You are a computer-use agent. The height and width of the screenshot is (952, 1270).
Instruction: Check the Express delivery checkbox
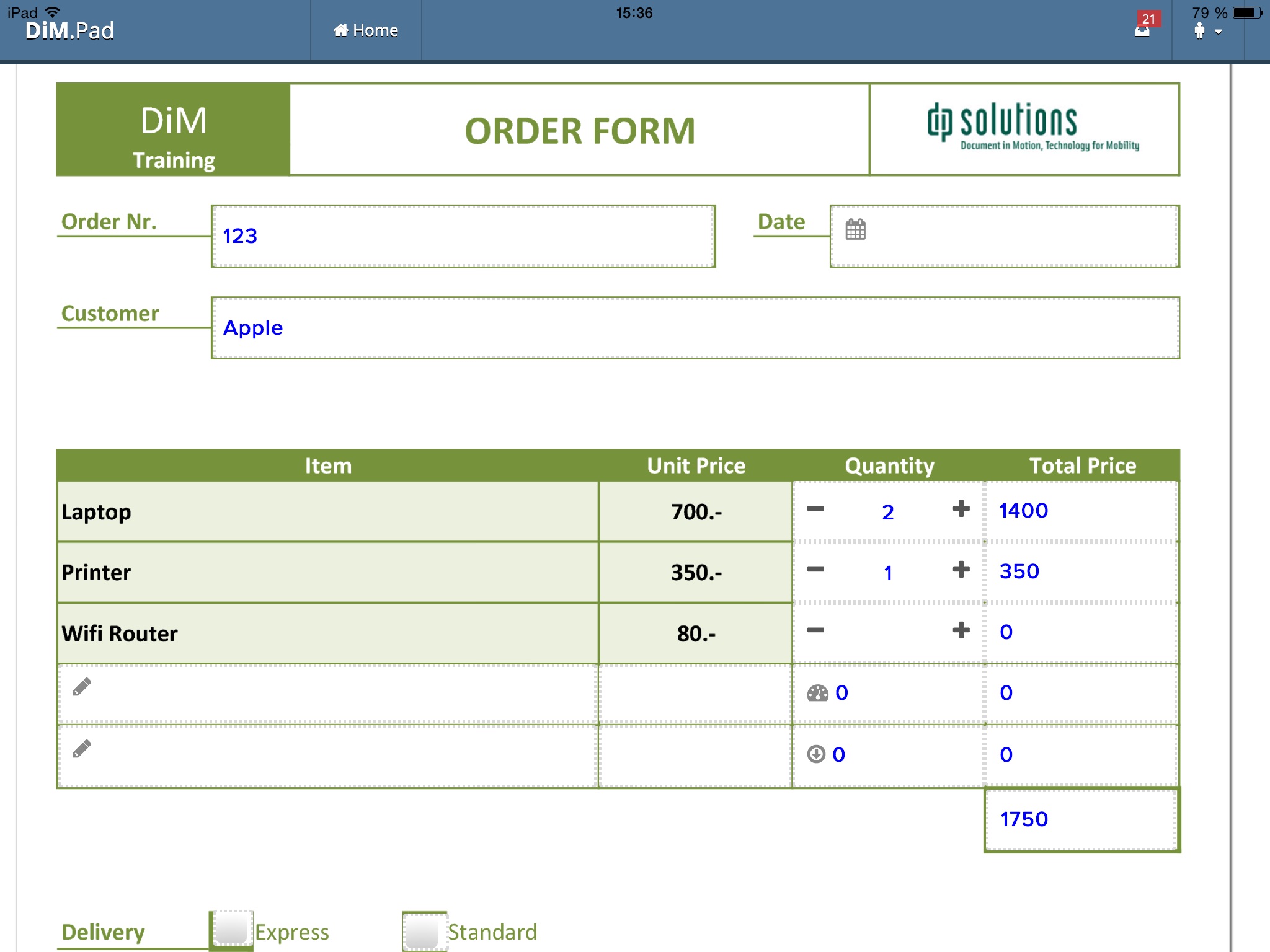tap(232, 930)
